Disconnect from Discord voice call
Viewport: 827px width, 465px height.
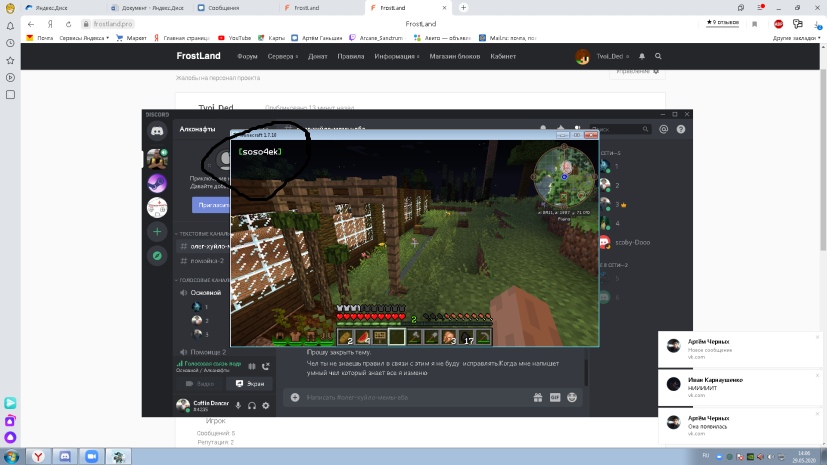click(x=266, y=366)
